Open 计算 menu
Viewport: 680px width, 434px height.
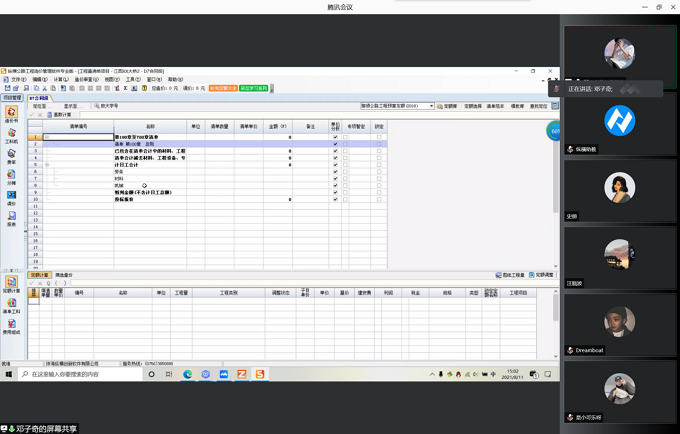[x=61, y=79]
